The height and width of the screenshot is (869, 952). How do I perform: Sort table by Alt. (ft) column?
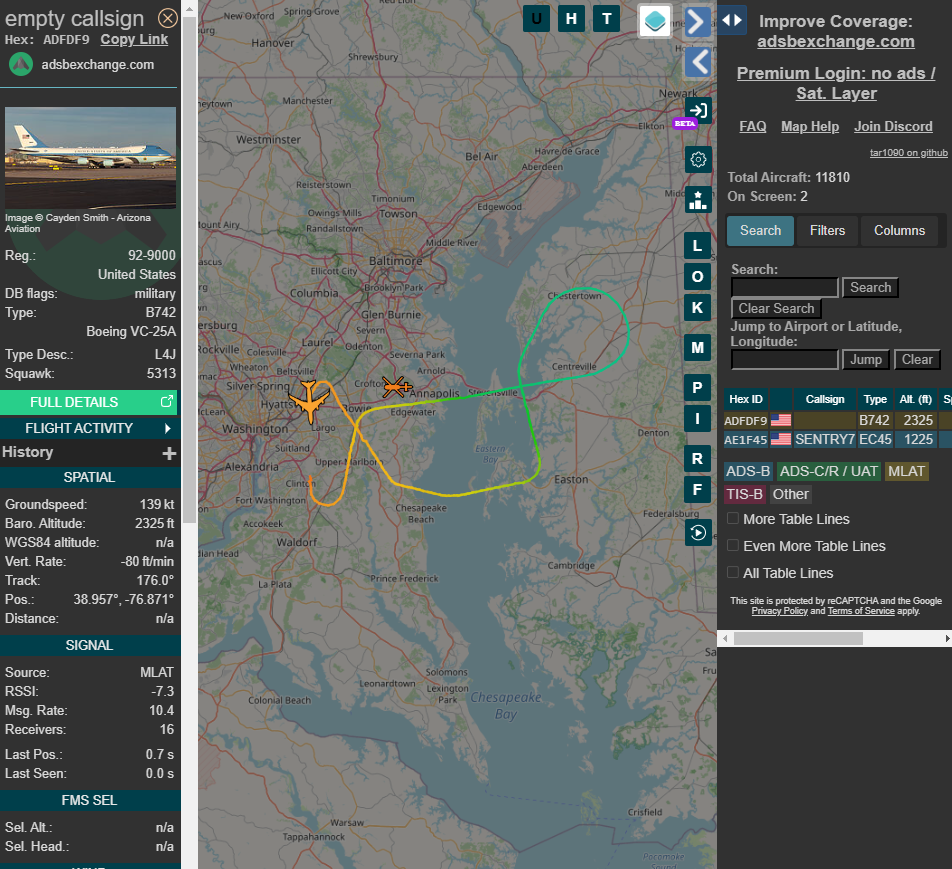916,399
